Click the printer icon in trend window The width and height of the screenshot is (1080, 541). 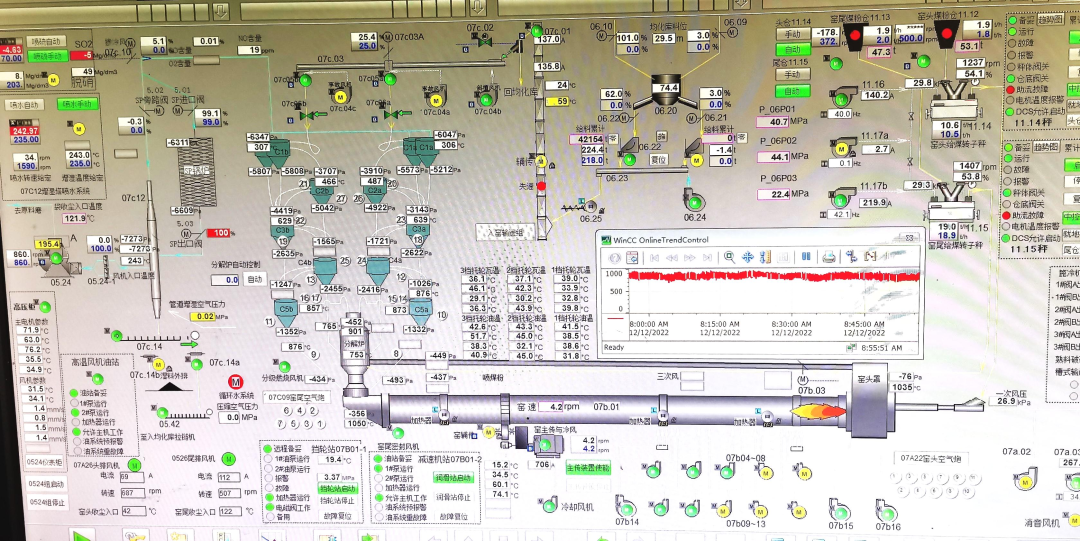(x=829, y=257)
